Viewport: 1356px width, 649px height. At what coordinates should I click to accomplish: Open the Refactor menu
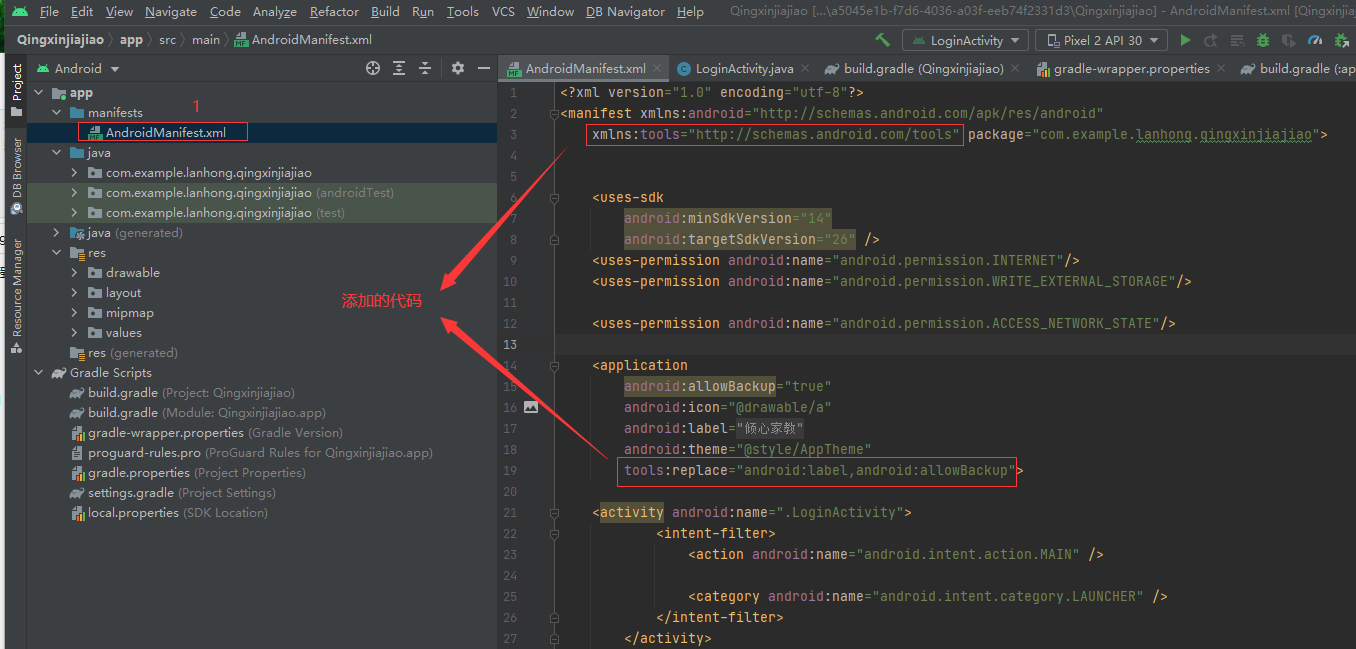pyautogui.click(x=334, y=12)
